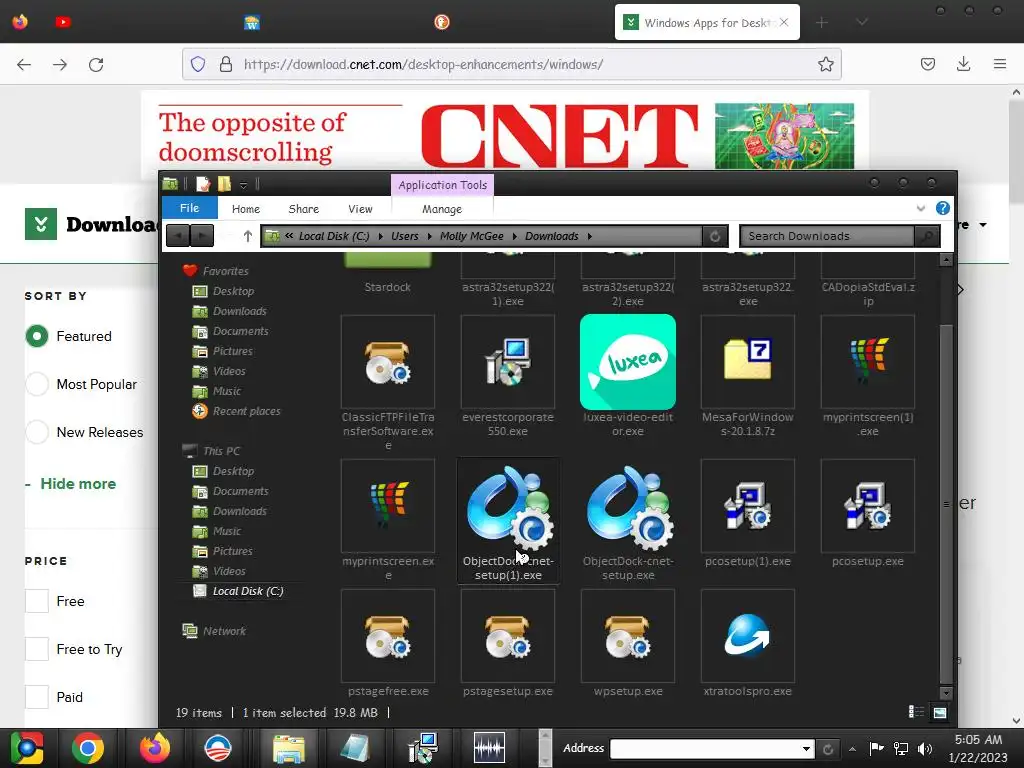The height and width of the screenshot is (768, 1024).
Task: Open the taskbar Address dropdown
Action: click(x=807, y=748)
